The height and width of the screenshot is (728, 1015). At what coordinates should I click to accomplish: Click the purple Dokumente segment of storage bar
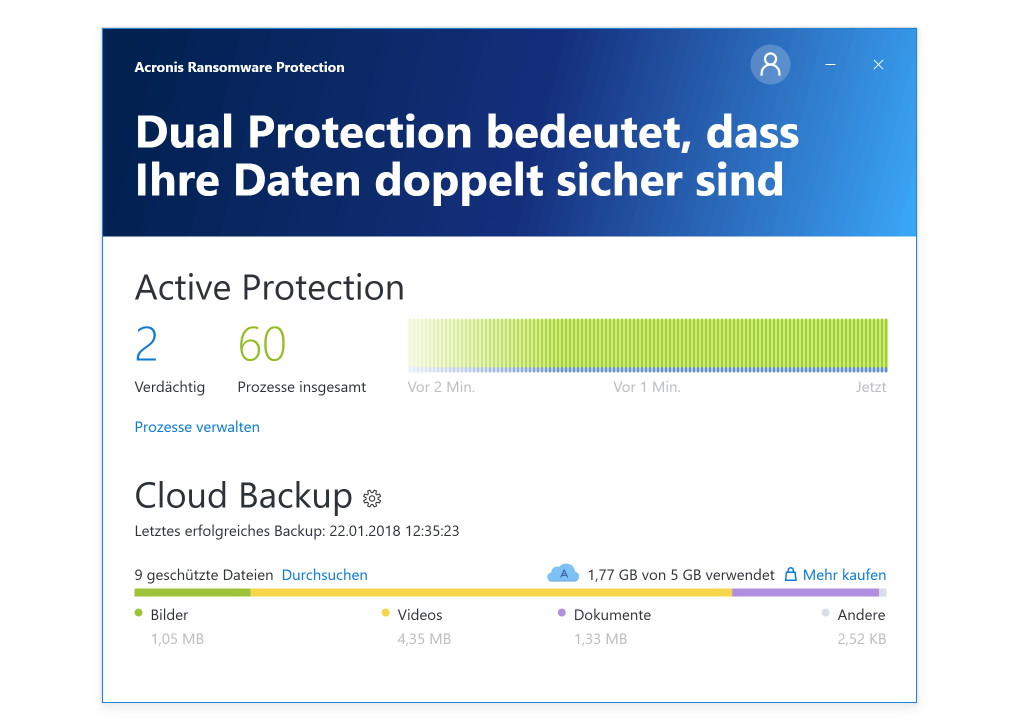pos(805,592)
